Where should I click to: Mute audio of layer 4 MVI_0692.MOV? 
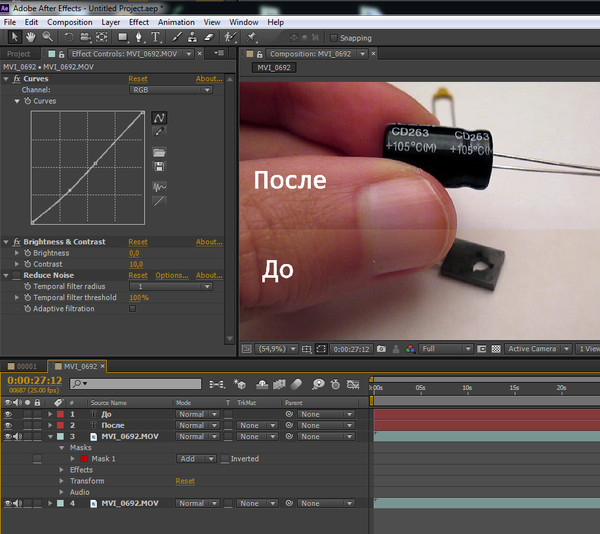18,503
